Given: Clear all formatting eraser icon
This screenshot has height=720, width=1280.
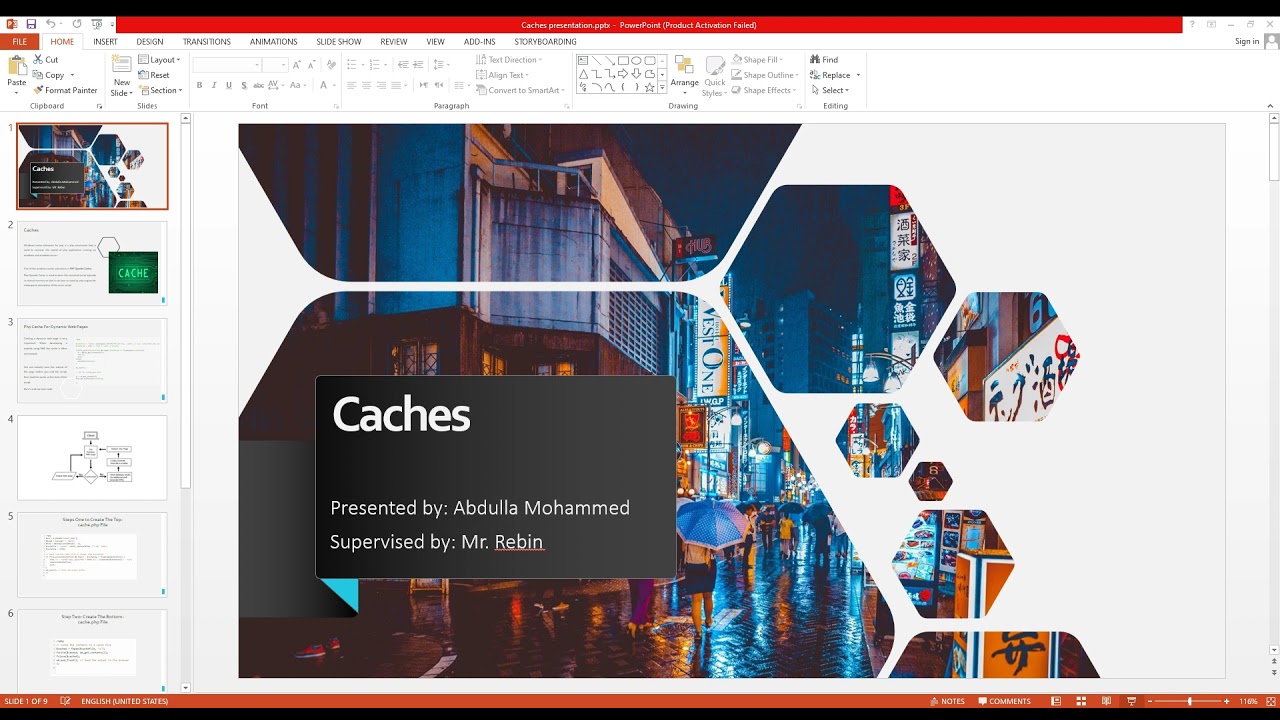Looking at the screenshot, I should click(x=333, y=65).
